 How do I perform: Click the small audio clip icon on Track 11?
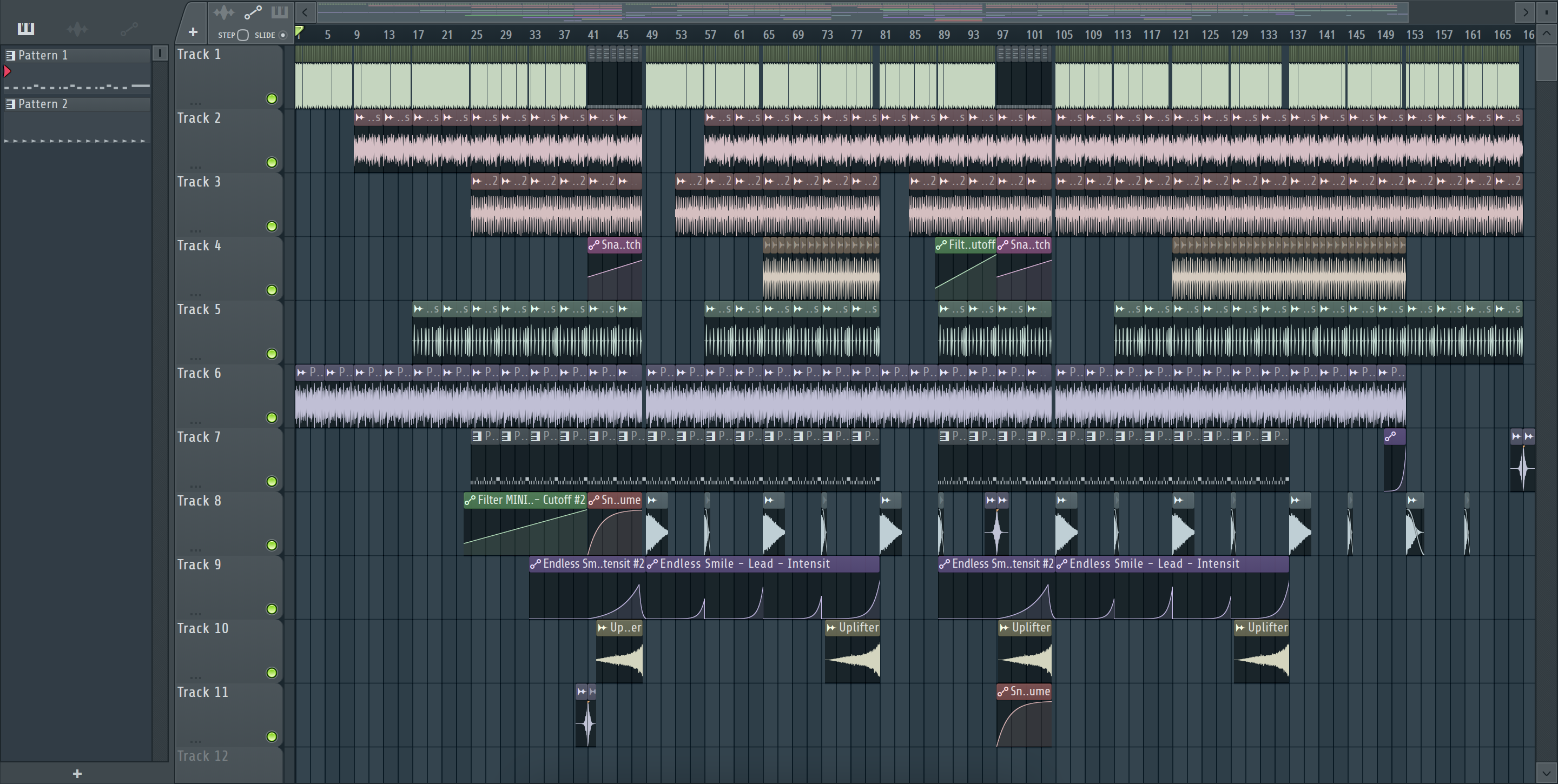click(581, 692)
